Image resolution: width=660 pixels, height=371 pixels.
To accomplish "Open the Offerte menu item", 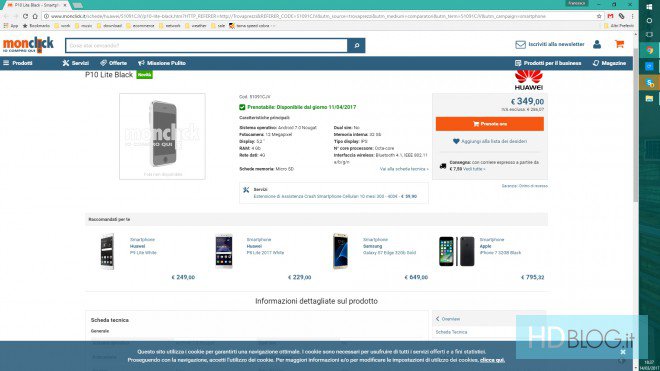I will tap(114, 63).
